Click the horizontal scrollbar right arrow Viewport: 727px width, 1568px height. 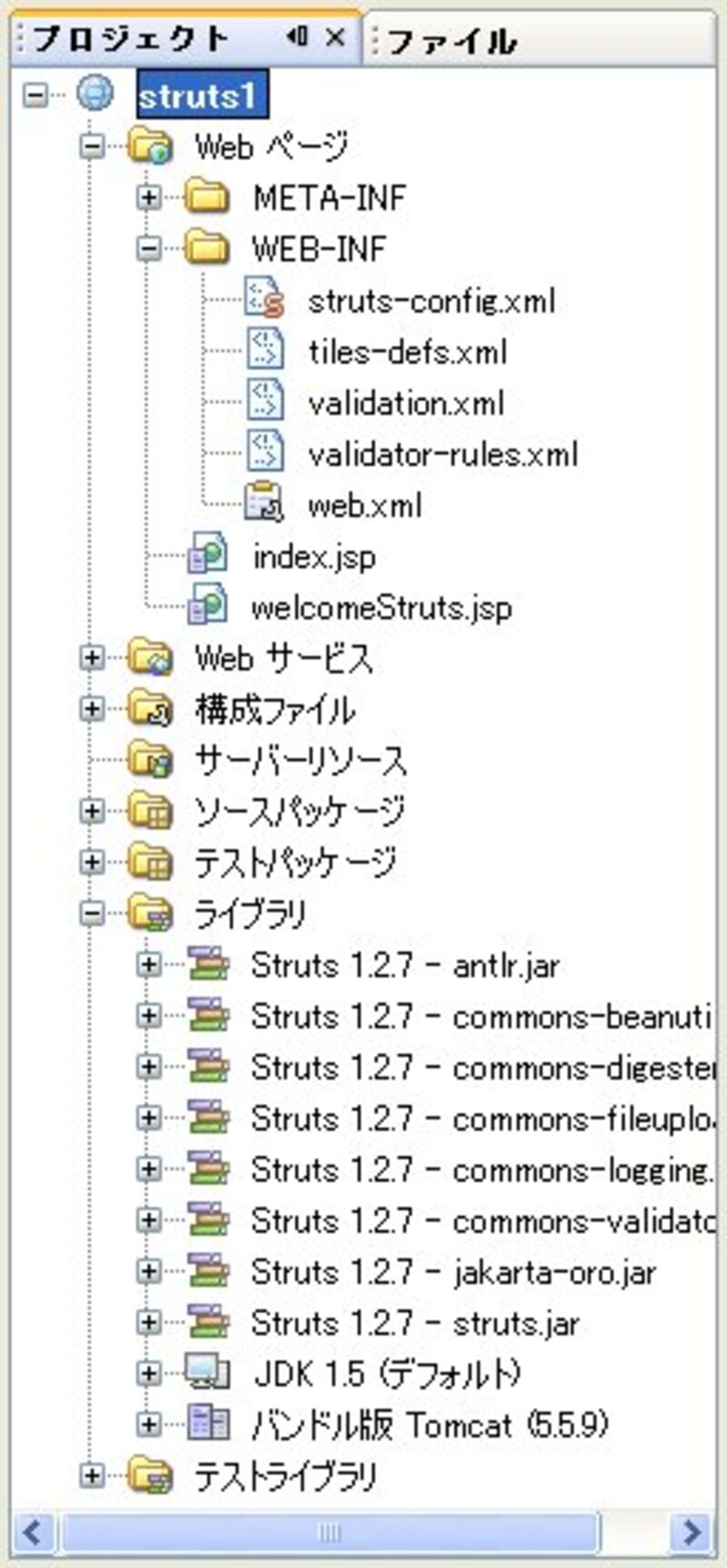click(x=692, y=1533)
